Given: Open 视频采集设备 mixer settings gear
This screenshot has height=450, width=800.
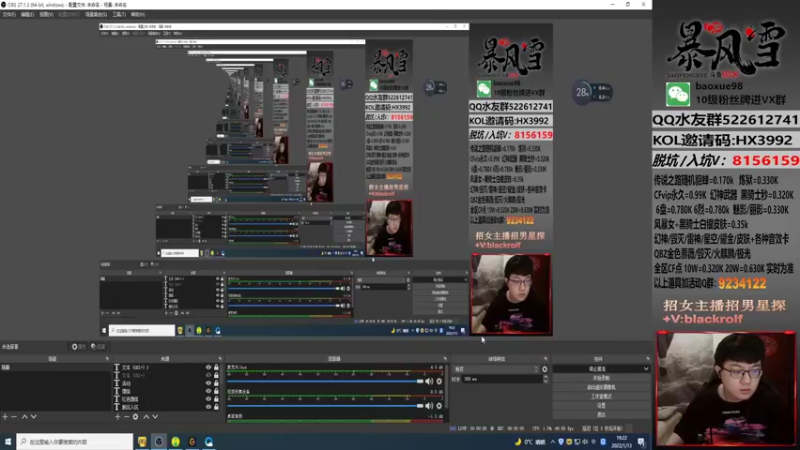Looking at the screenshot, I should point(439,406).
